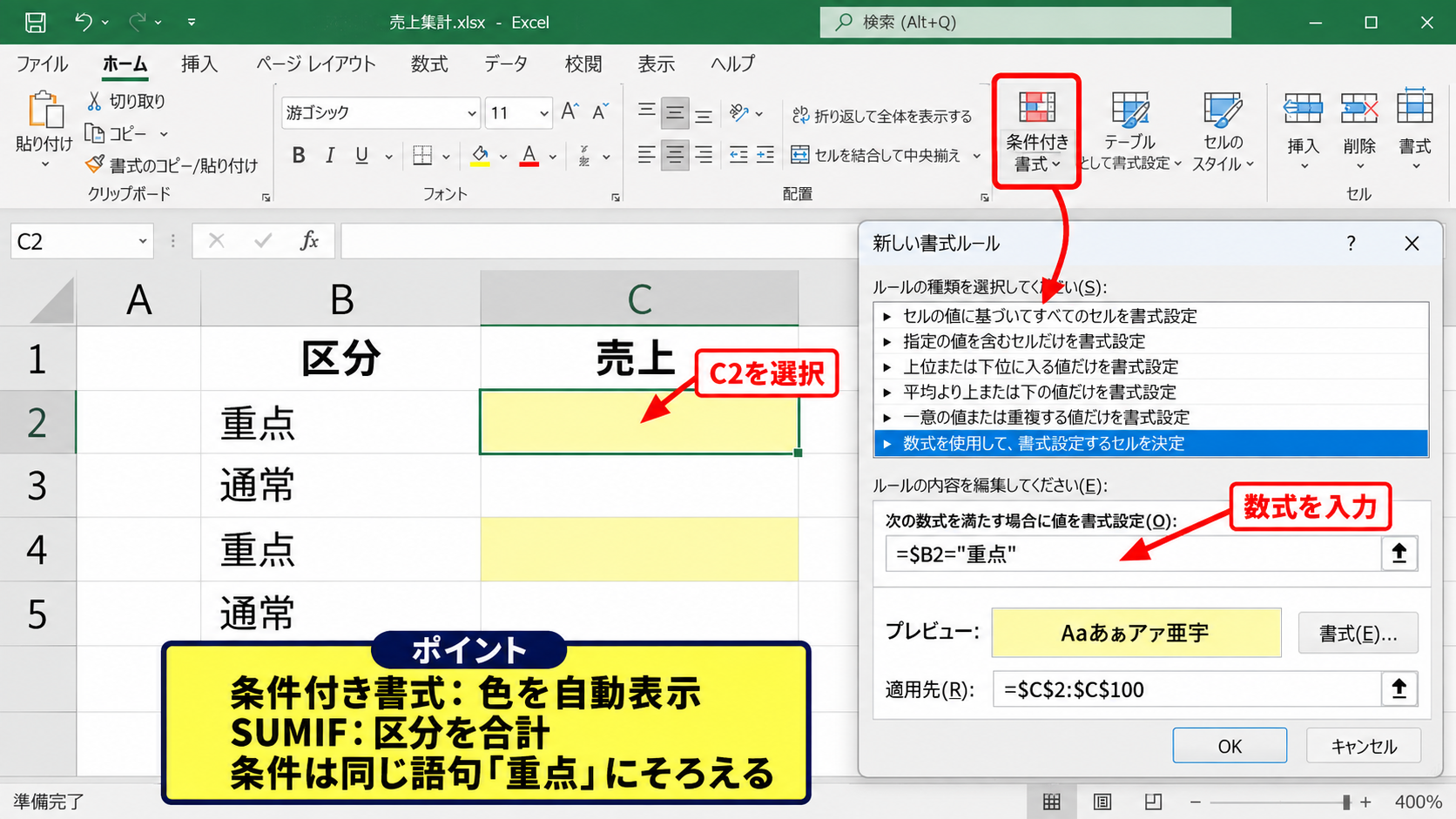Decrease font size with small A icon
This screenshot has width=1456, height=819.
[x=600, y=112]
